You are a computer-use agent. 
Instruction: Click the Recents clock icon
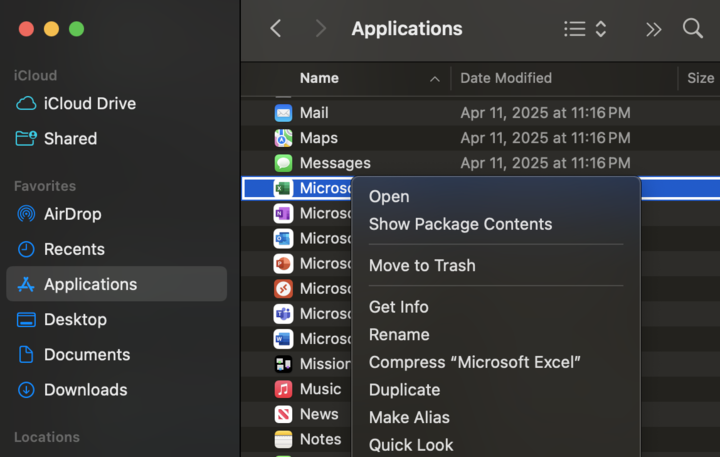(26, 249)
